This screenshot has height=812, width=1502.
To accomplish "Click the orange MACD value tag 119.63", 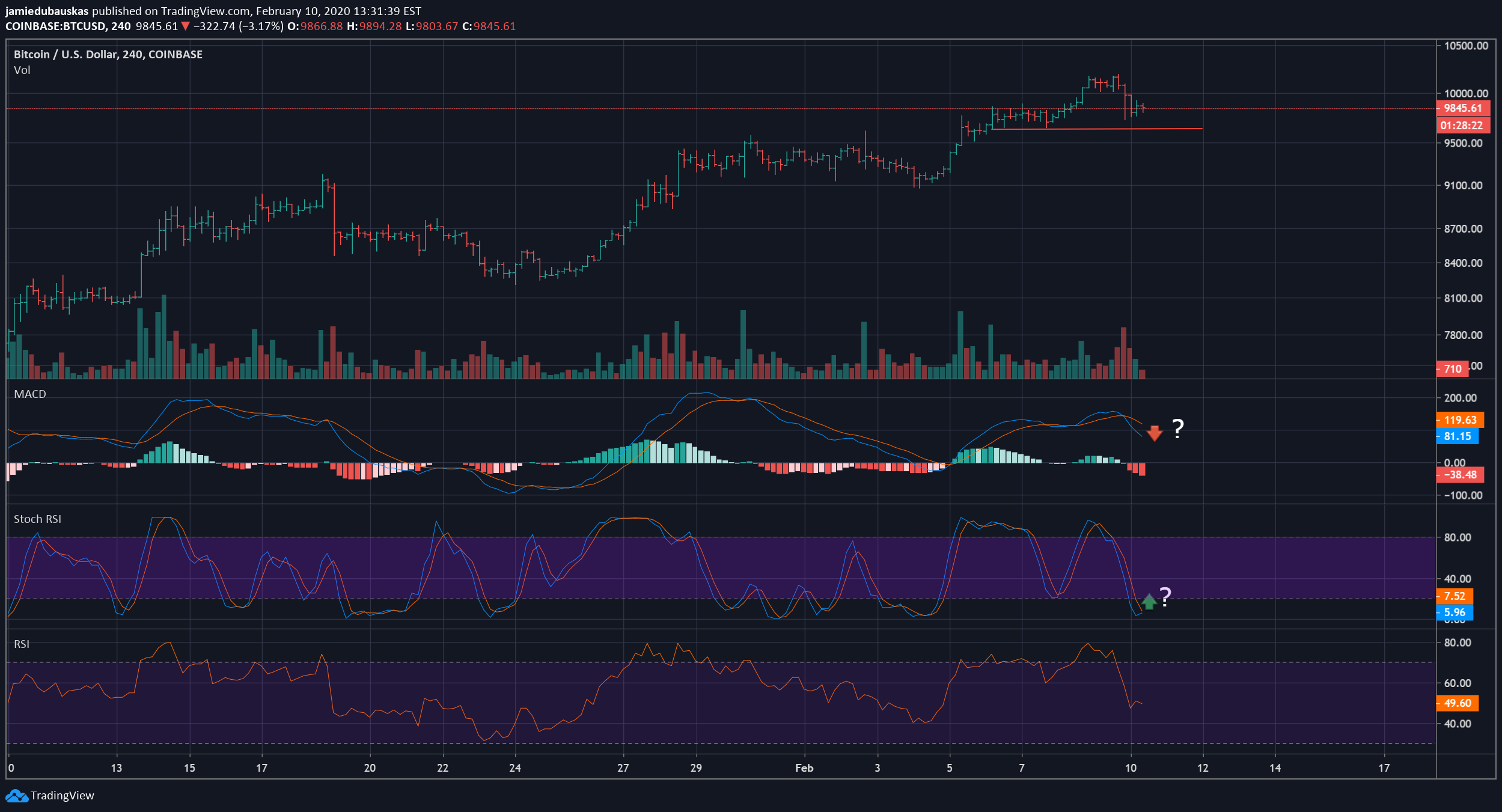I will coord(1460,420).
